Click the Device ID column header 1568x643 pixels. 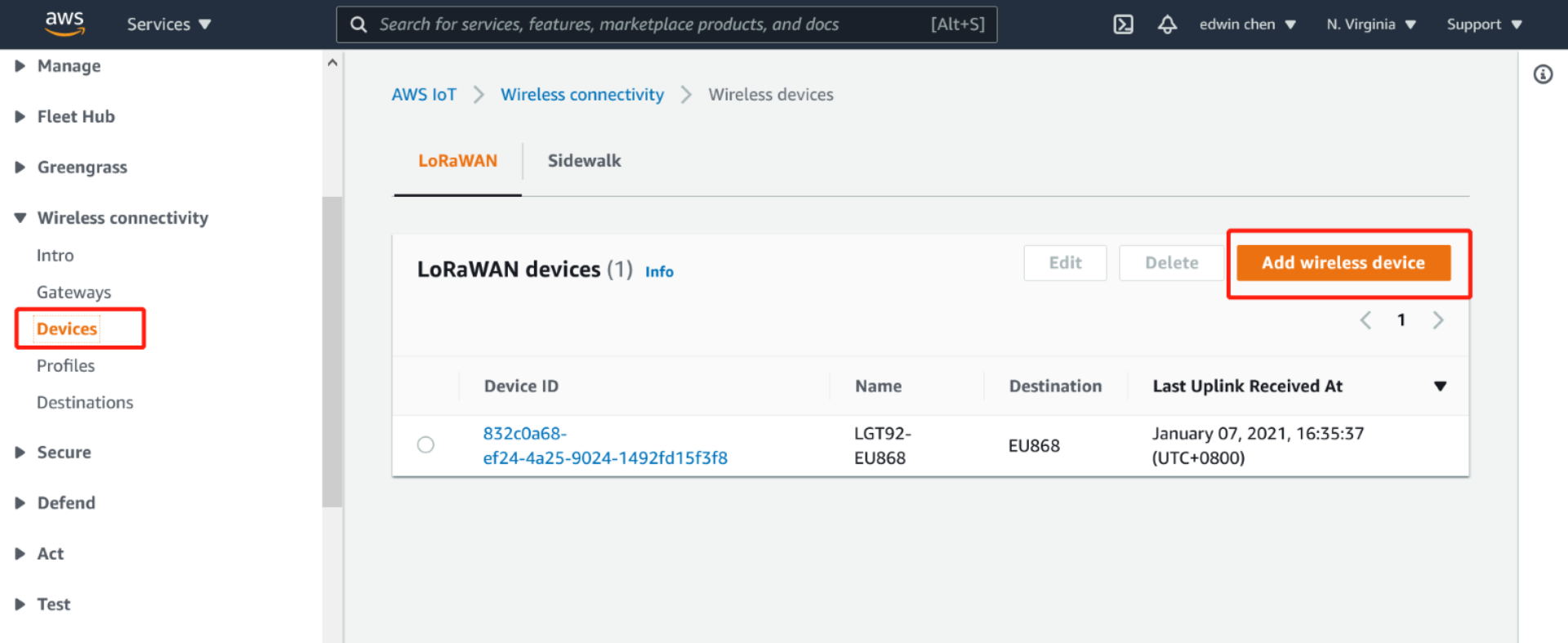521,386
